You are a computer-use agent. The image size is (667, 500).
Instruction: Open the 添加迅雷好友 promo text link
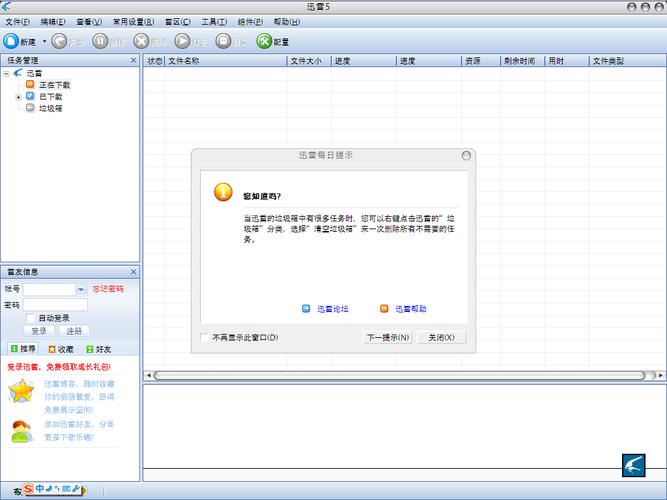click(79, 430)
